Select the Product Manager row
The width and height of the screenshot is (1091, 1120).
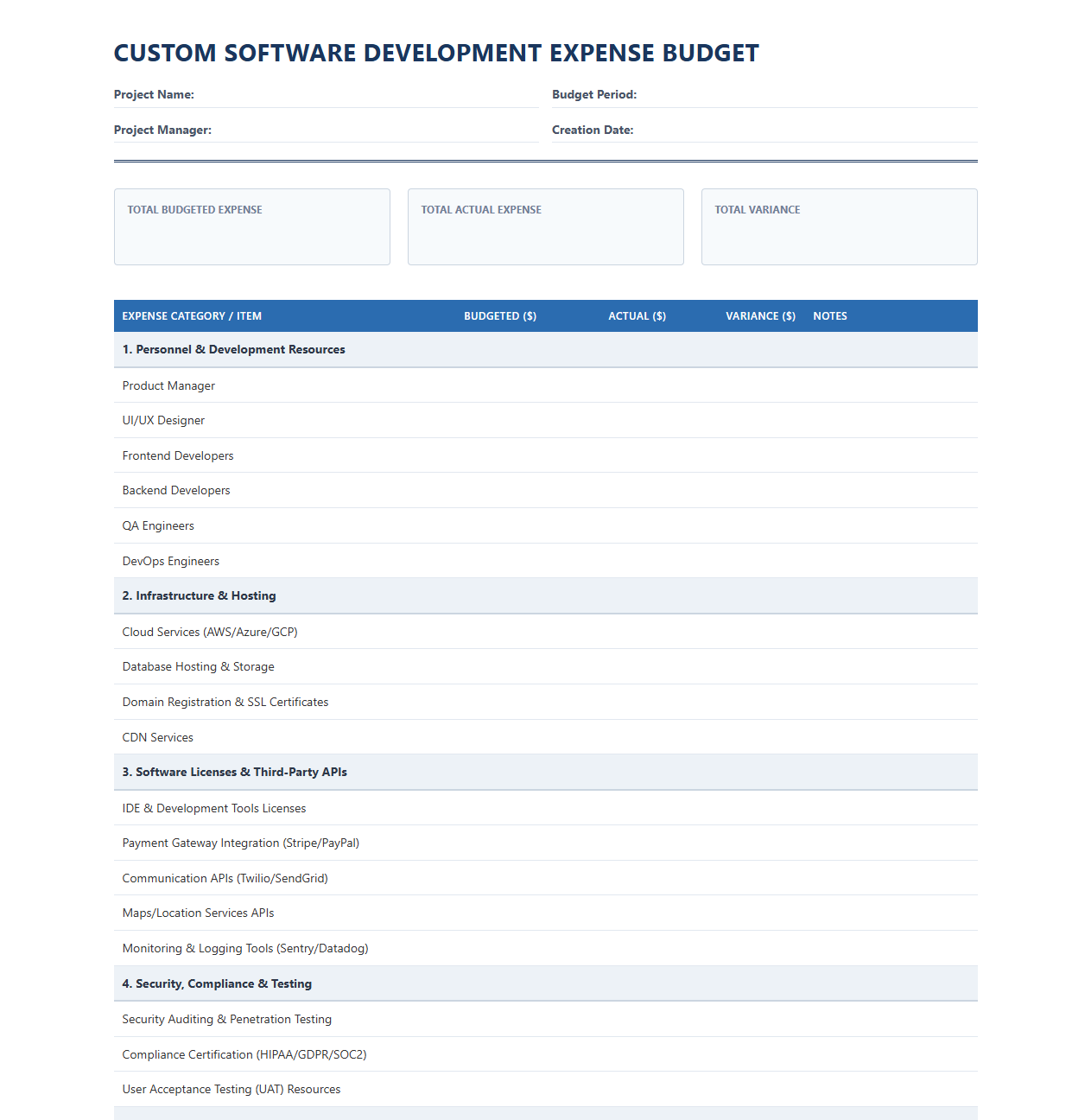coord(546,385)
